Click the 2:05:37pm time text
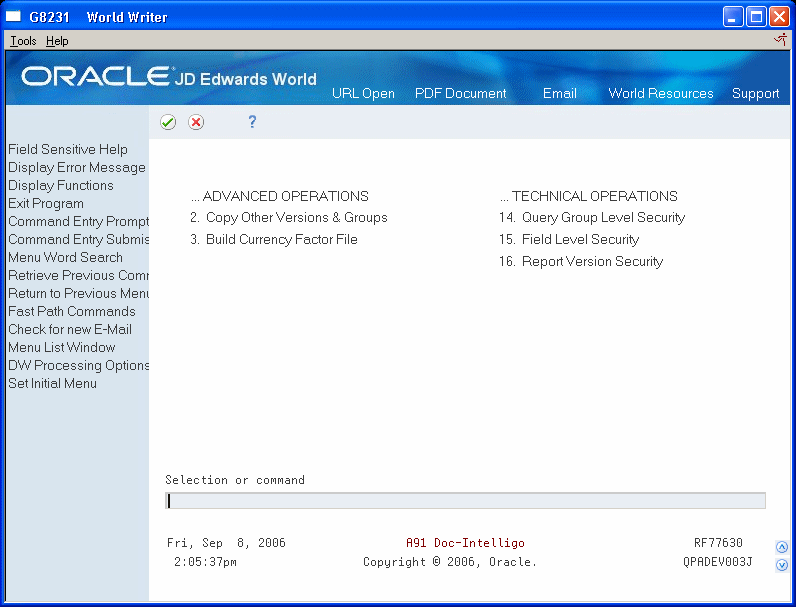The height and width of the screenshot is (607, 796). (205, 562)
